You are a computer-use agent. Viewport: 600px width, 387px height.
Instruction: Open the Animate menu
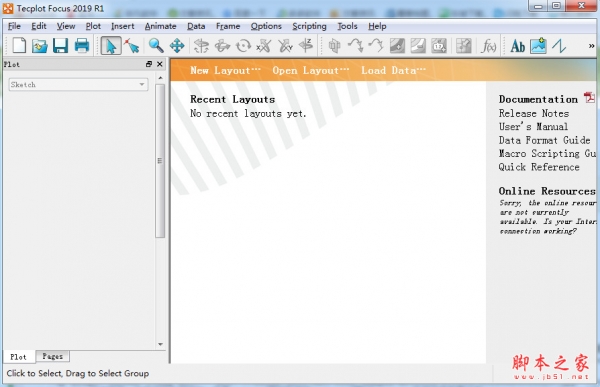click(x=160, y=26)
